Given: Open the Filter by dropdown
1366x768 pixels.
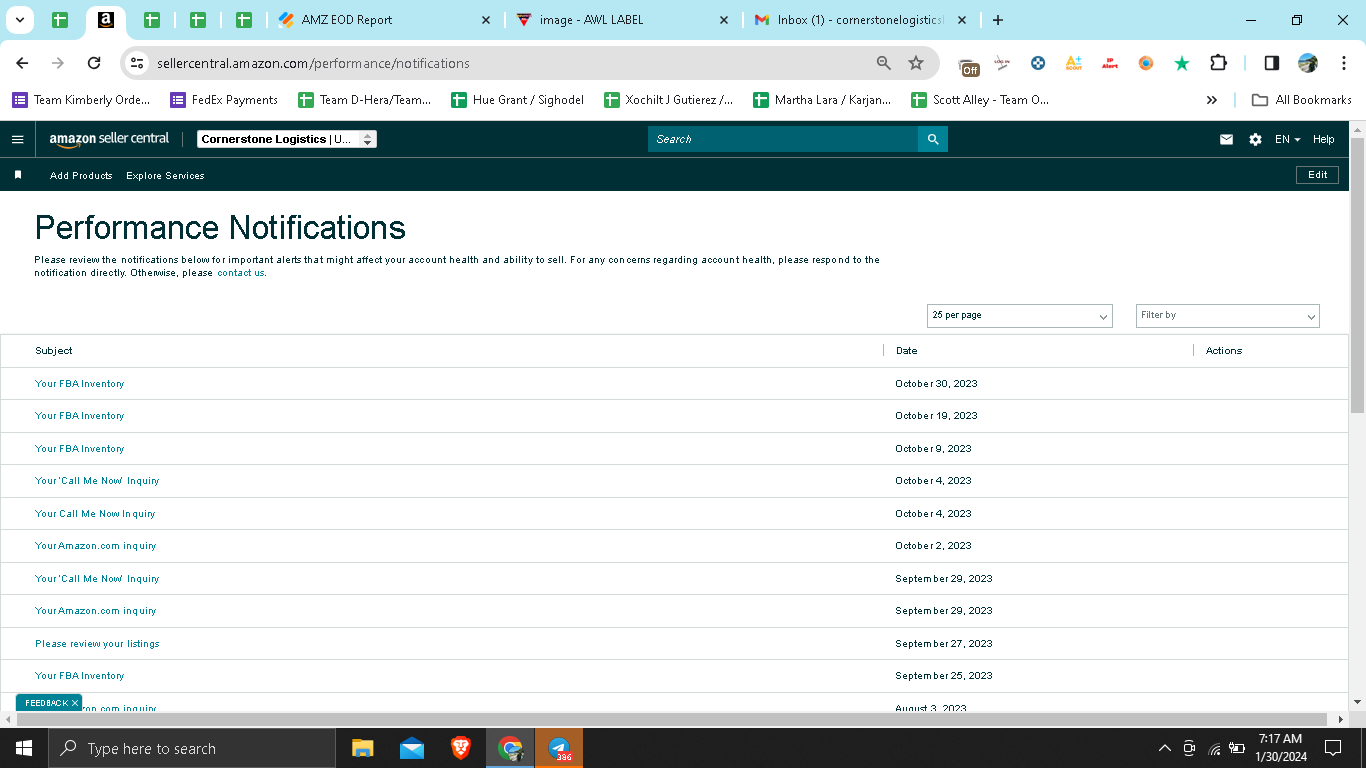Looking at the screenshot, I should tap(1227, 316).
